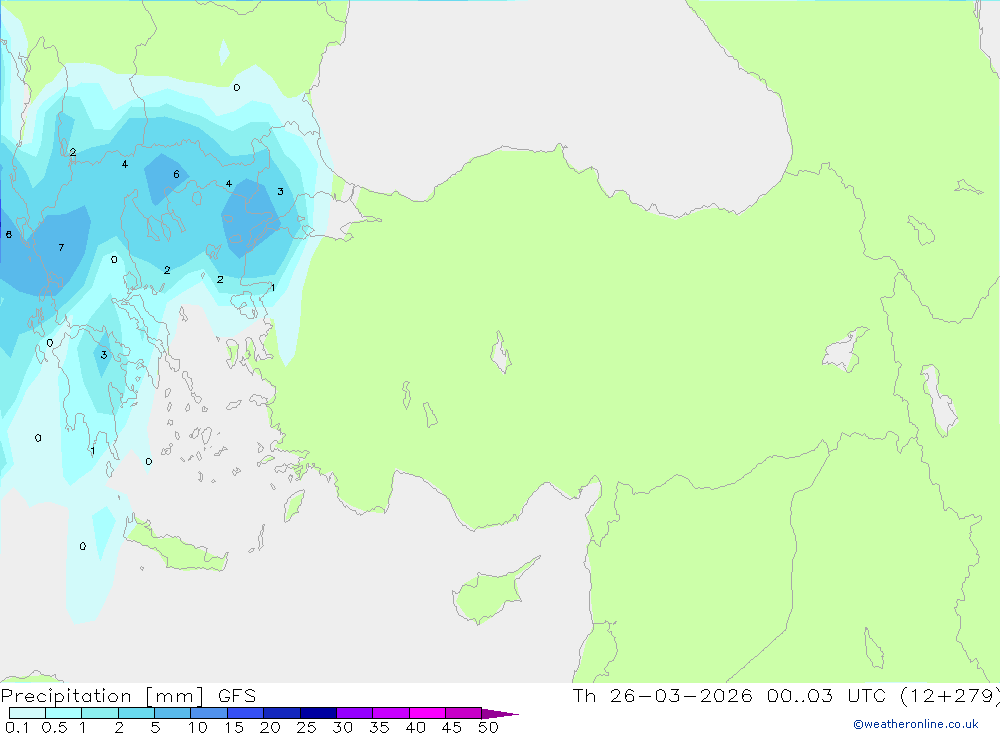Screen dimensions: 1000x733
Task: Open the weatheronline.co.uk copyright link
Action: pyautogui.click(x=916, y=724)
